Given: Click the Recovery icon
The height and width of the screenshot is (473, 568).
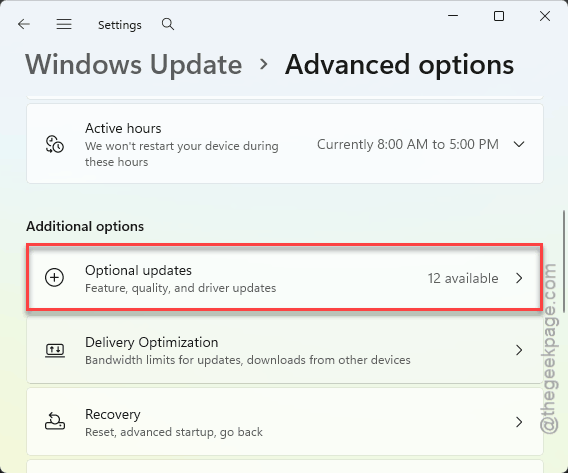Looking at the screenshot, I should [55, 421].
